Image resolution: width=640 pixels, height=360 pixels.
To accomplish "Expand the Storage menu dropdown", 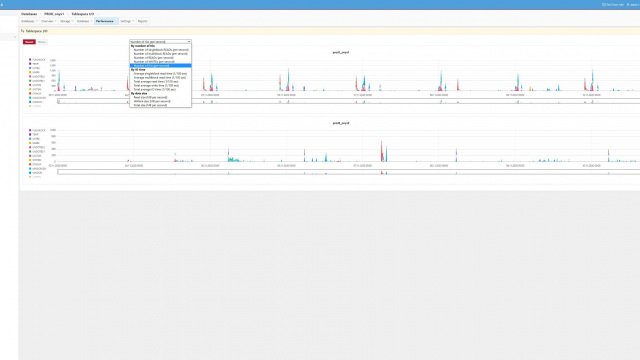I will point(66,21).
